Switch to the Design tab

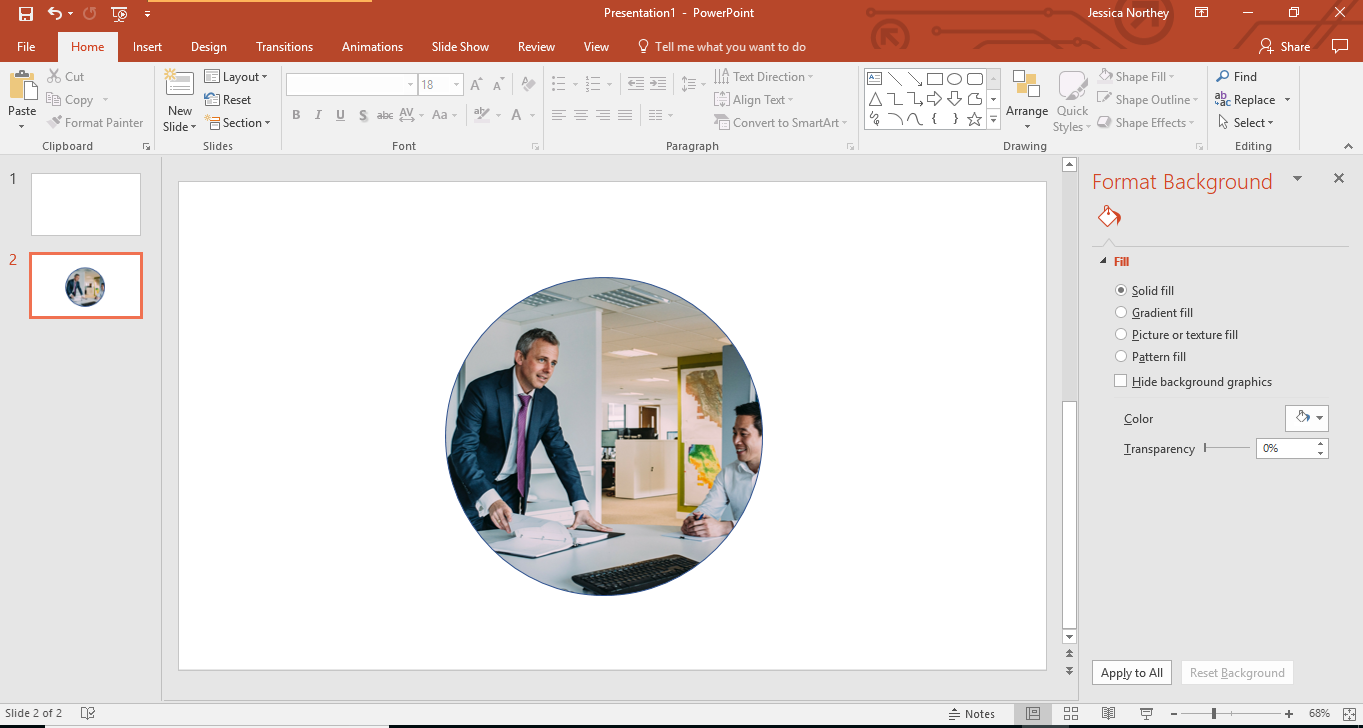208,46
